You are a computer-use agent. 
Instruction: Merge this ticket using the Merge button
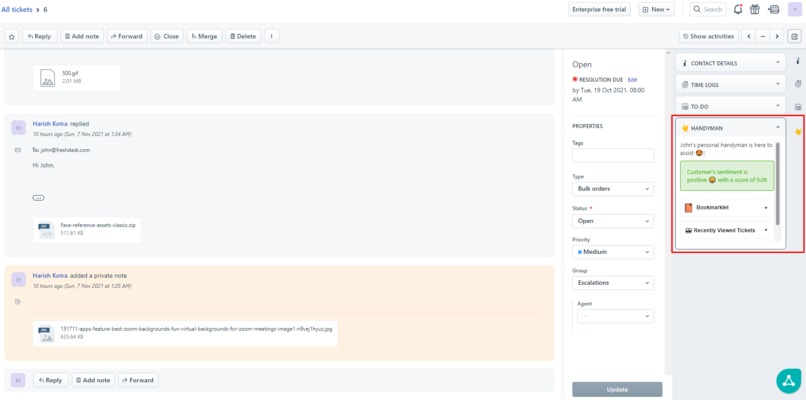click(x=204, y=37)
